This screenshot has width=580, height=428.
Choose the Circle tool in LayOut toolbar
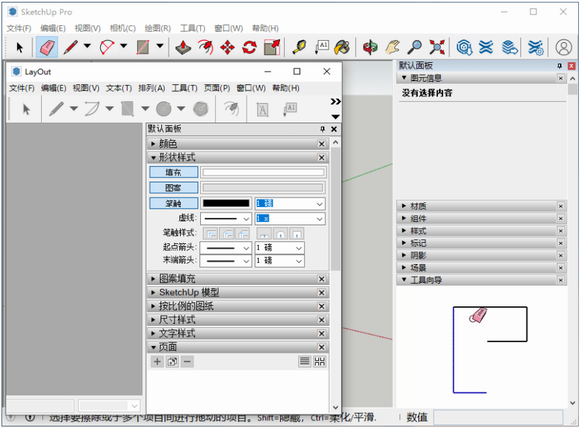[163, 109]
